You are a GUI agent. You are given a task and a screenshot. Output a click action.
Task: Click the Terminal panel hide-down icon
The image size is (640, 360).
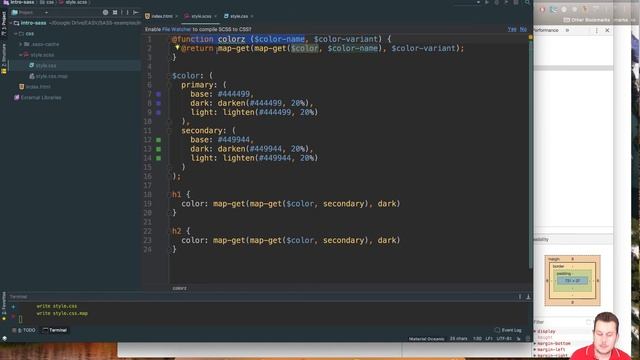(528, 297)
